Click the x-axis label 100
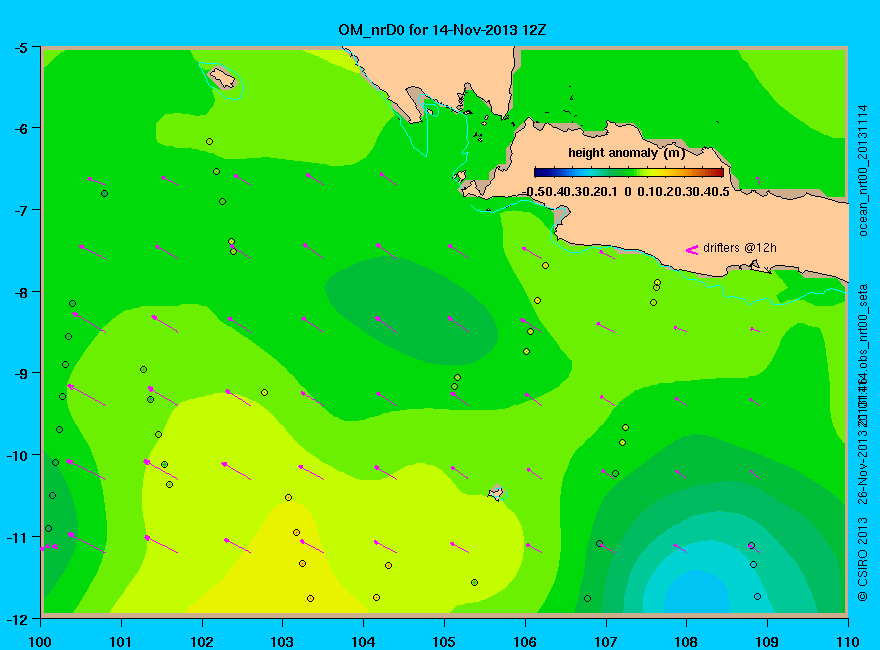The image size is (880, 650). pyautogui.click(x=40, y=642)
